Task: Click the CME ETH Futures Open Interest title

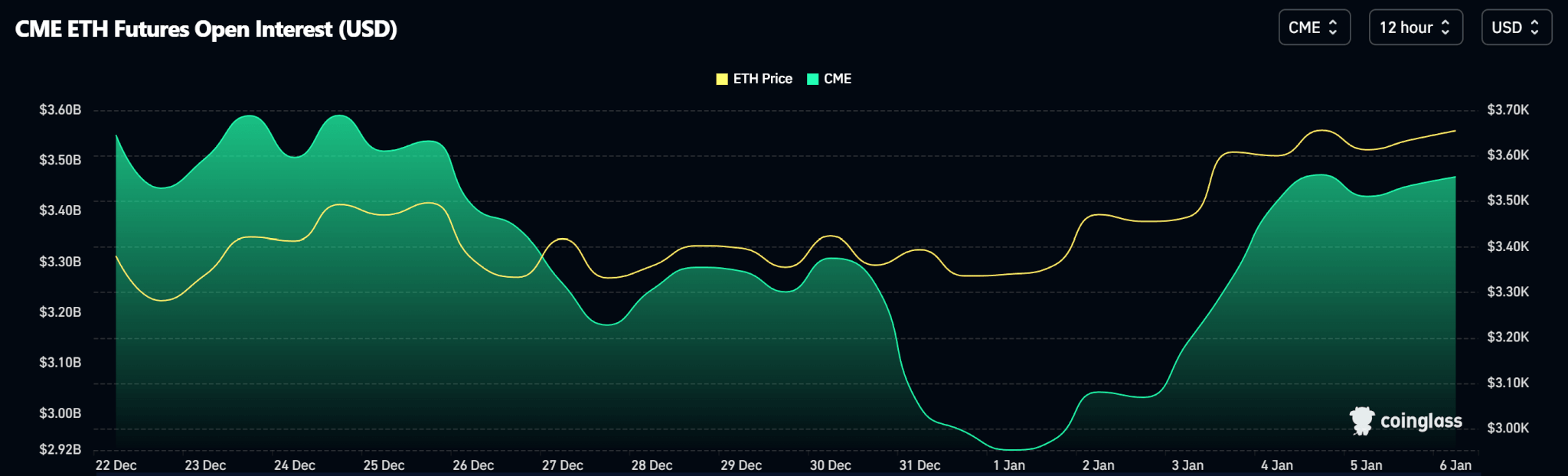Action: click(x=206, y=29)
